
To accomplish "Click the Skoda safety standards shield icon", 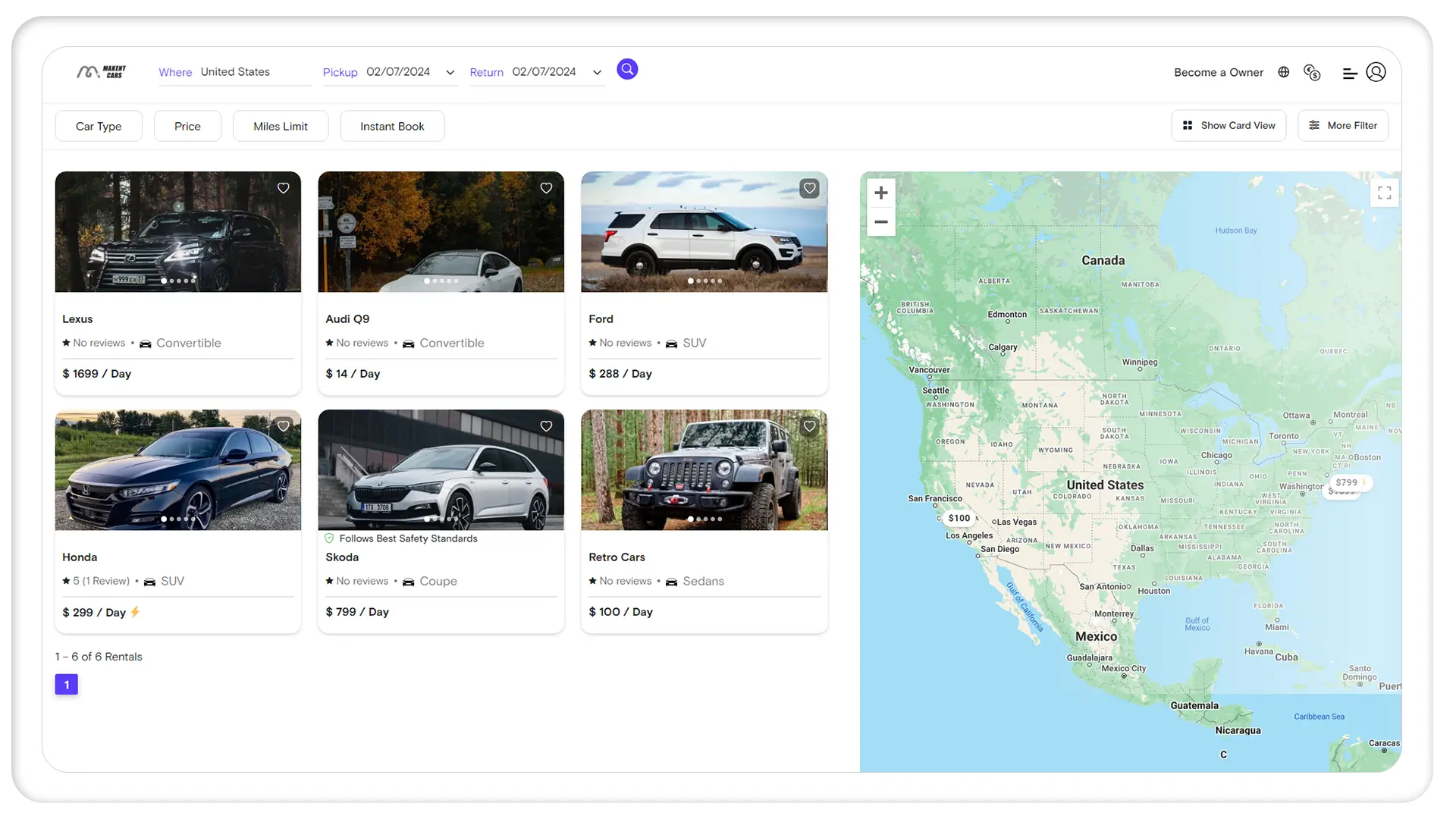I will pyautogui.click(x=329, y=538).
